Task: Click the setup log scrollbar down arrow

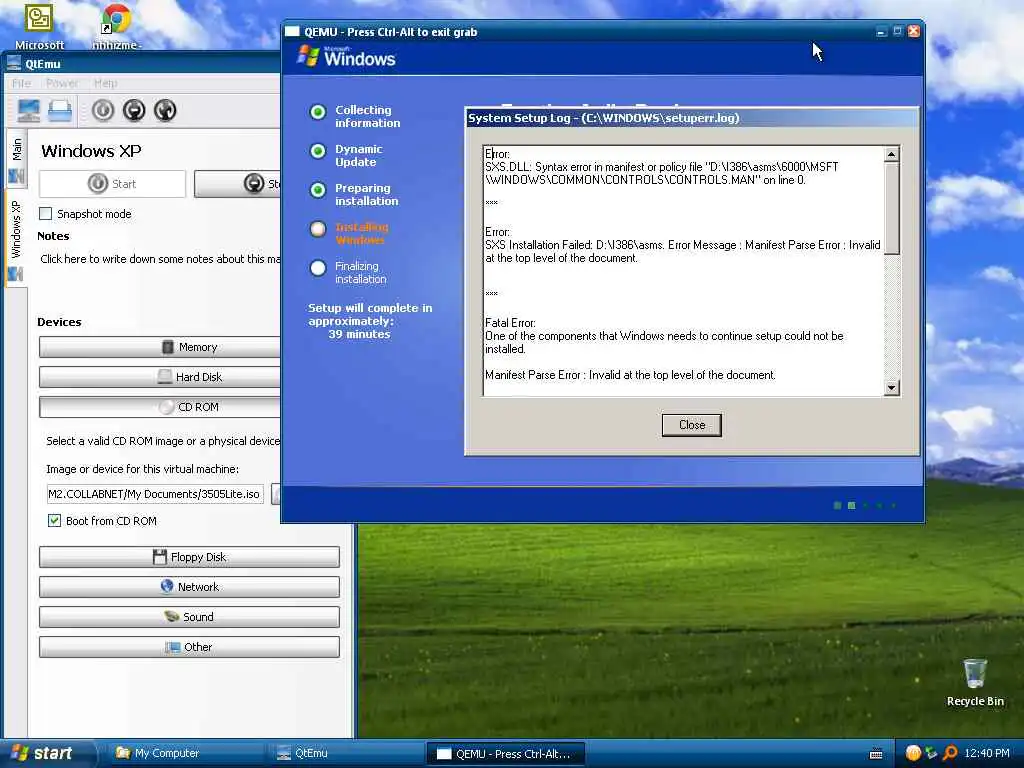Action: click(891, 388)
